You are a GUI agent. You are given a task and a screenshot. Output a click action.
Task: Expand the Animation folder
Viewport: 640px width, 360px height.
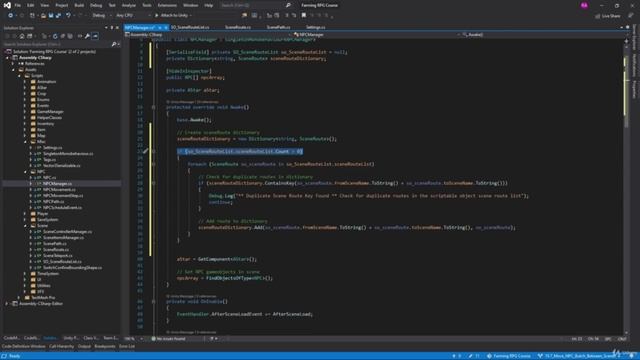pos(25,82)
